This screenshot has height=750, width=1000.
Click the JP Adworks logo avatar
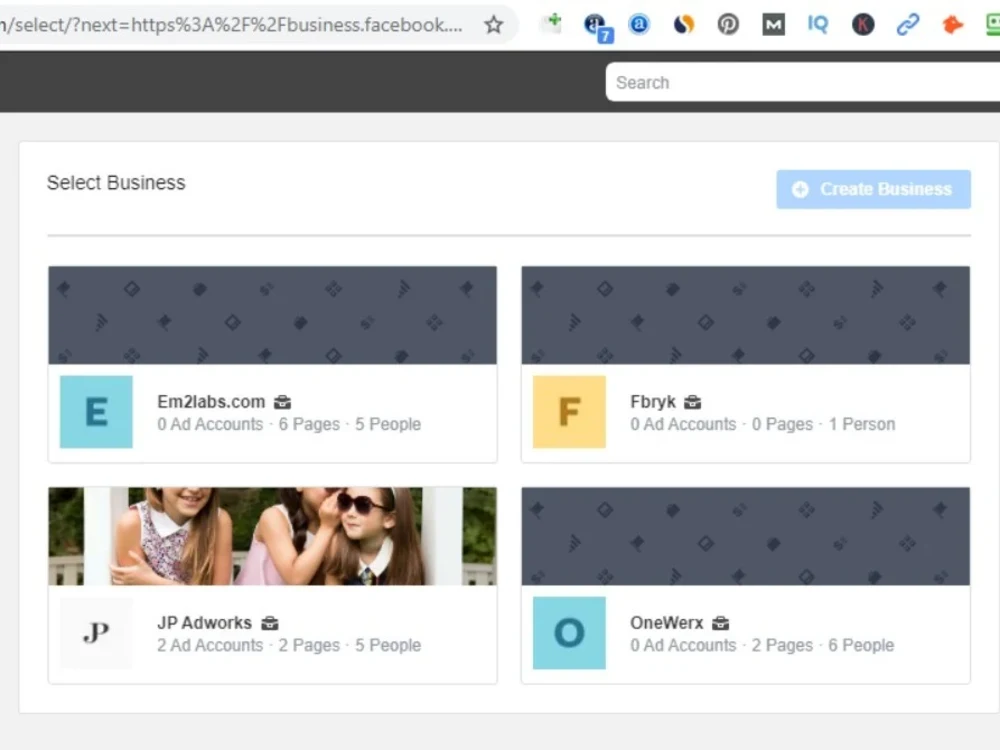click(x=96, y=633)
